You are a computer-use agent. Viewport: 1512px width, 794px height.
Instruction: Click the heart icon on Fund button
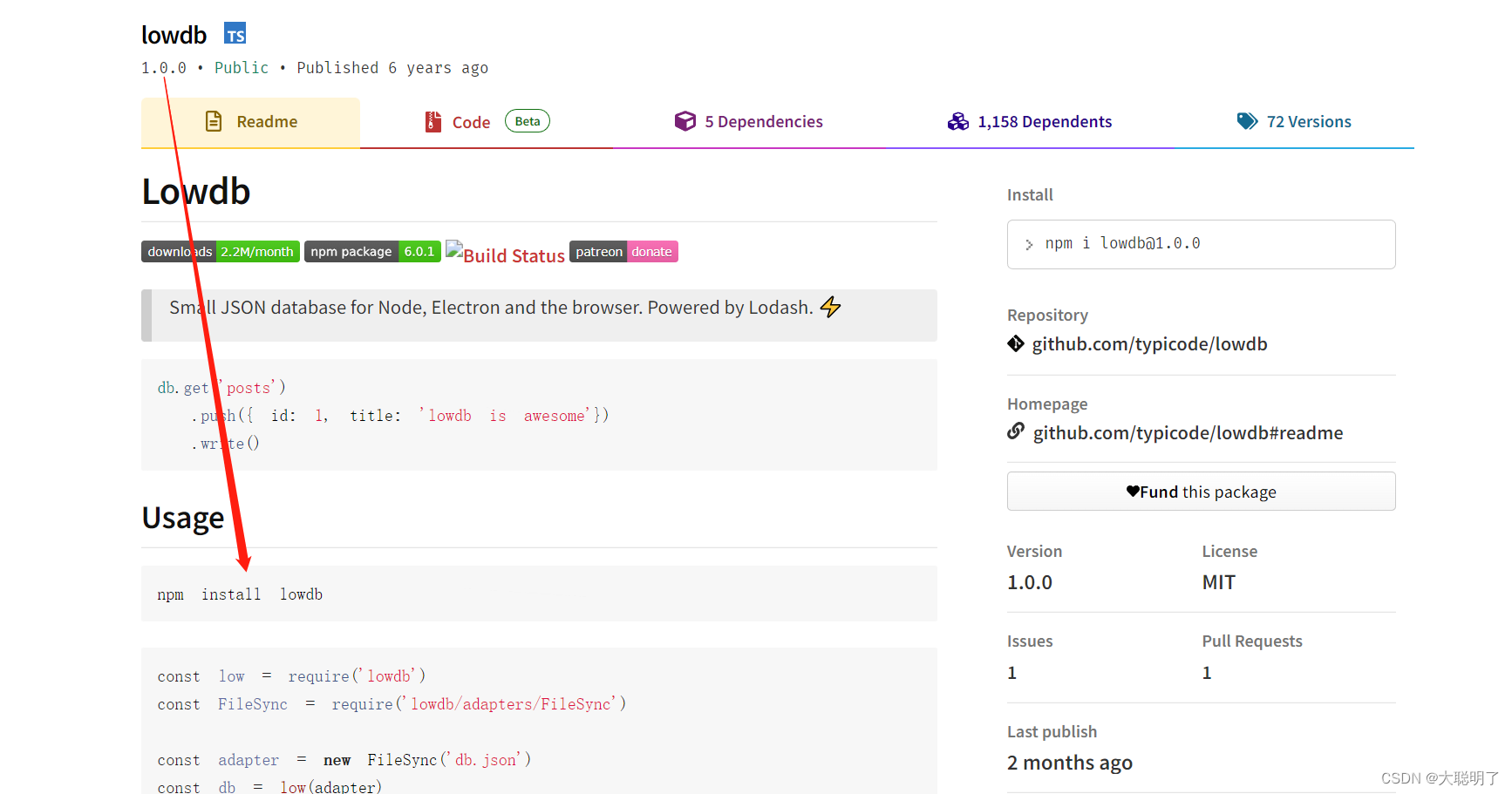(1133, 491)
